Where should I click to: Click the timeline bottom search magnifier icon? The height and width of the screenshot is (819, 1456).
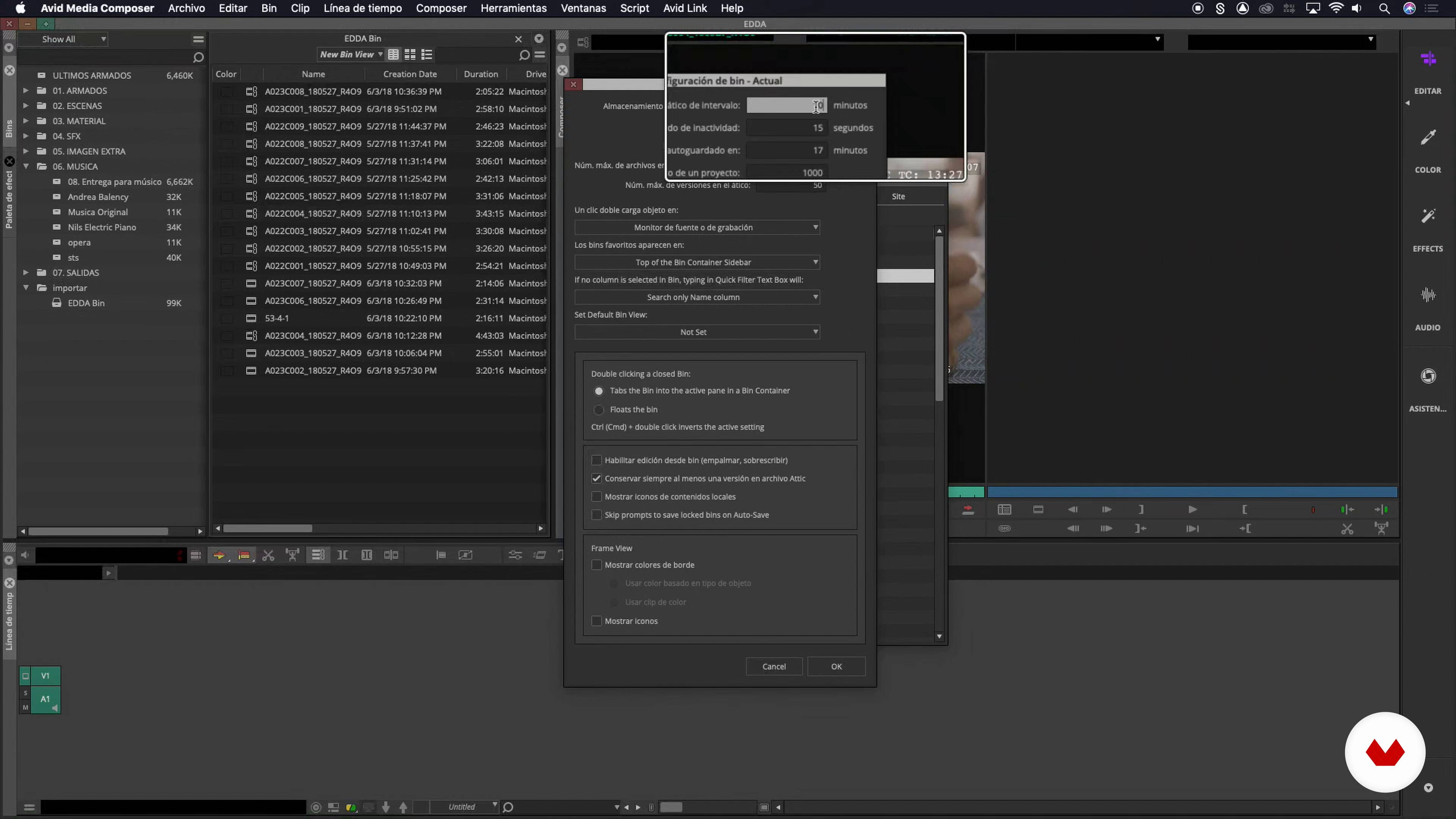click(508, 807)
